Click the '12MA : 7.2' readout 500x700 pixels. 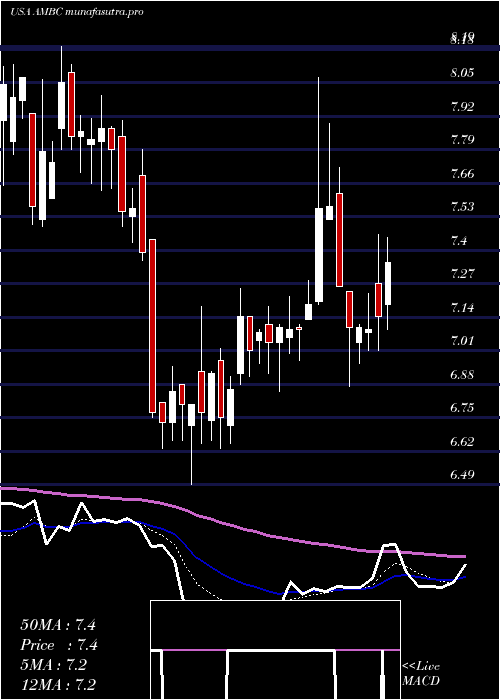[x=58, y=685]
